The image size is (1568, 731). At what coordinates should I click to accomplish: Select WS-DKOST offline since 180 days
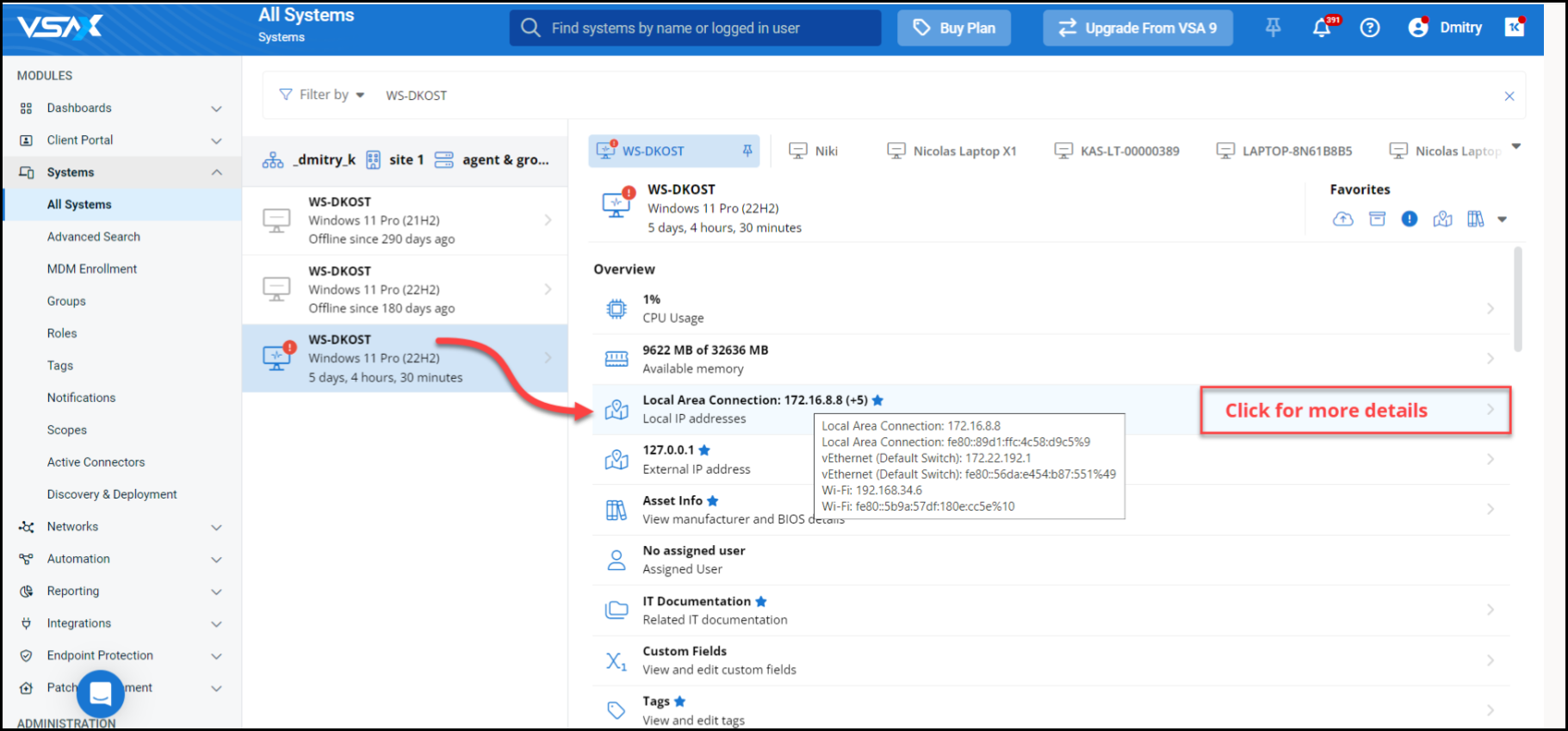click(x=405, y=289)
